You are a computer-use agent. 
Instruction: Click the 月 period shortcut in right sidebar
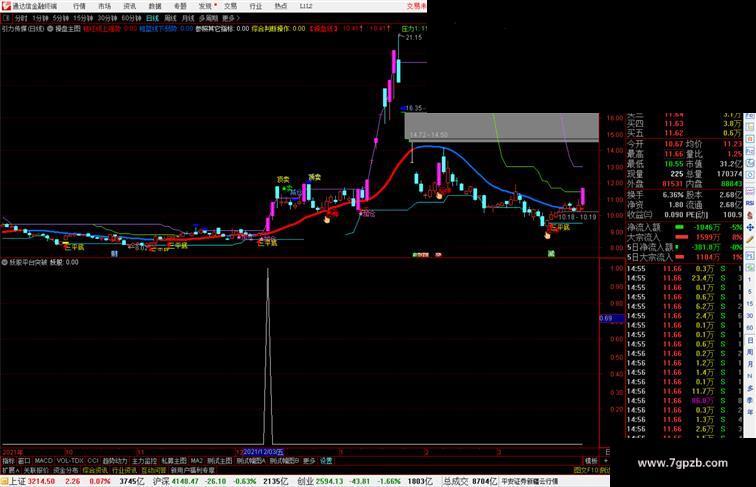750,365
